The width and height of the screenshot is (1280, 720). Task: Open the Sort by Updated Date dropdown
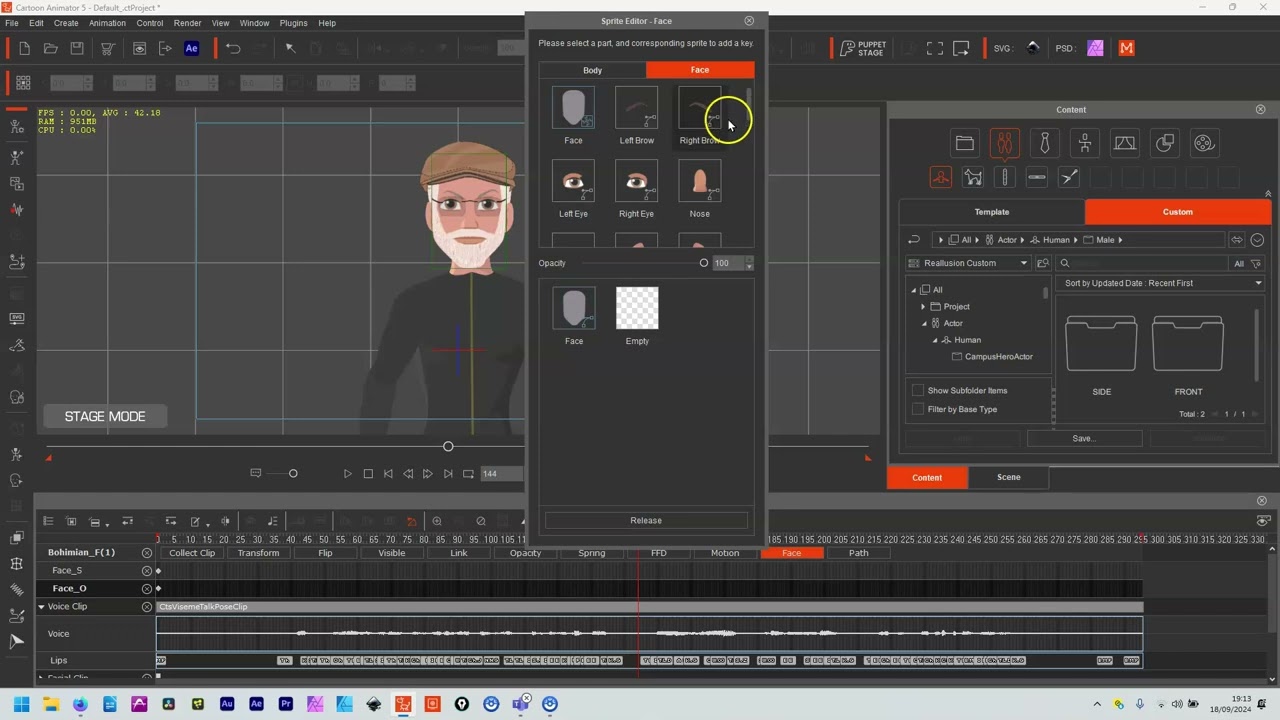tap(1162, 283)
